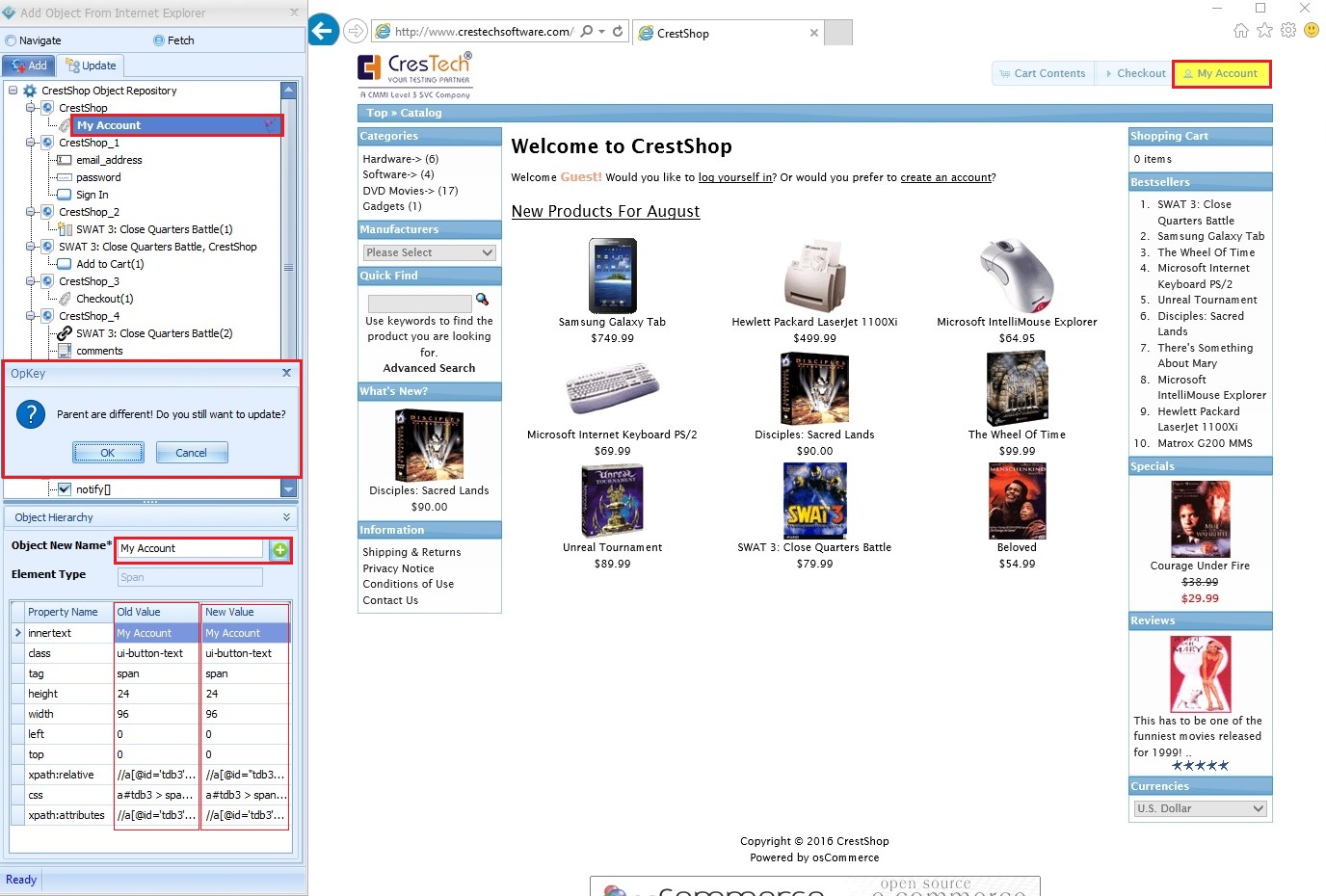This screenshot has height=896, width=1326.
Task: Collapse the CrestShop_2 tree node
Action: (30, 212)
